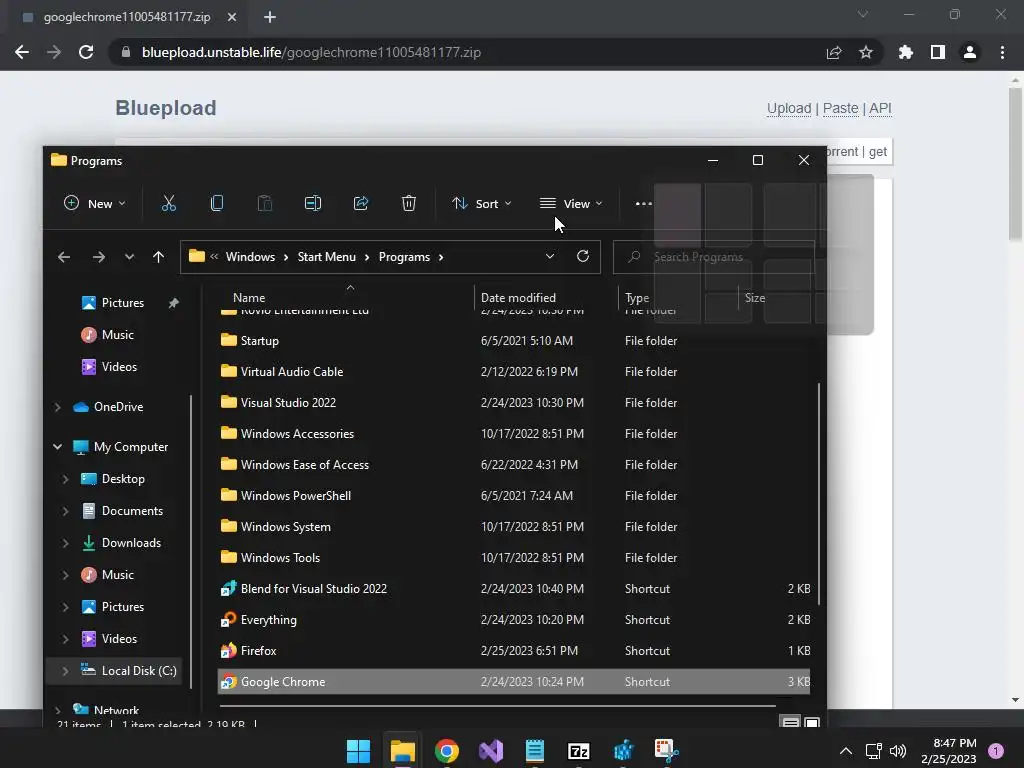
Task: Click Start Menu in the breadcrumb path
Action: pos(327,257)
